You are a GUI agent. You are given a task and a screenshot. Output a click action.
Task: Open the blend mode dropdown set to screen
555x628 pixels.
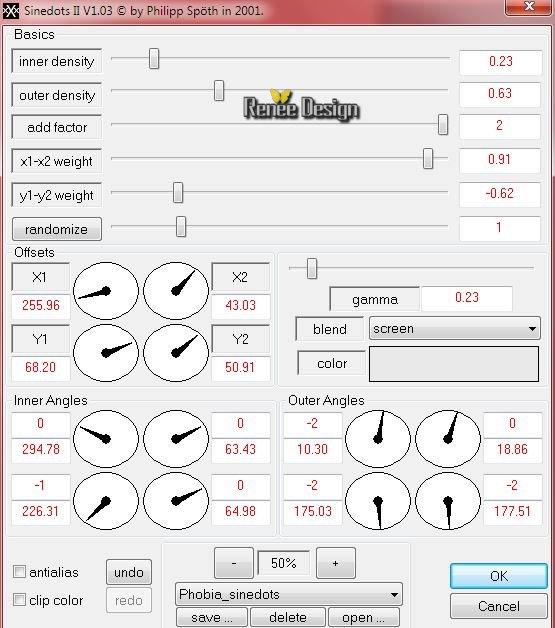point(454,328)
